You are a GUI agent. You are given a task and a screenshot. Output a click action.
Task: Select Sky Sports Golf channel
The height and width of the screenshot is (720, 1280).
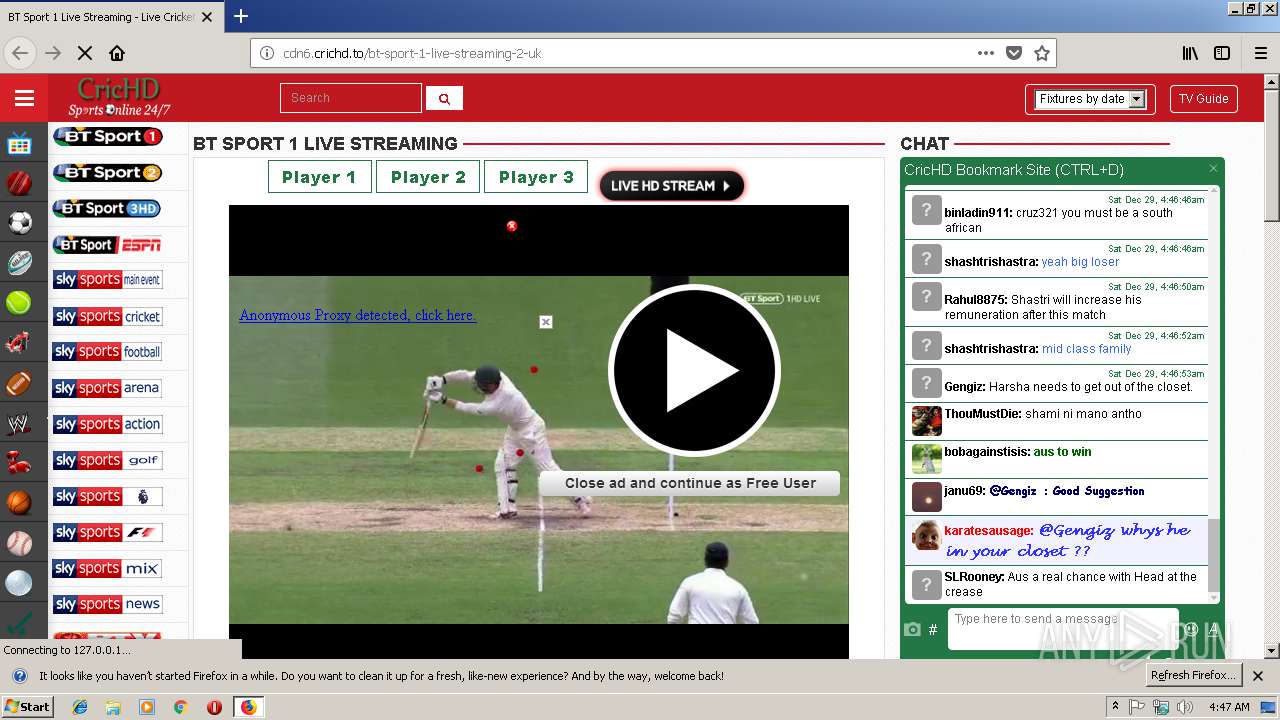(107, 460)
